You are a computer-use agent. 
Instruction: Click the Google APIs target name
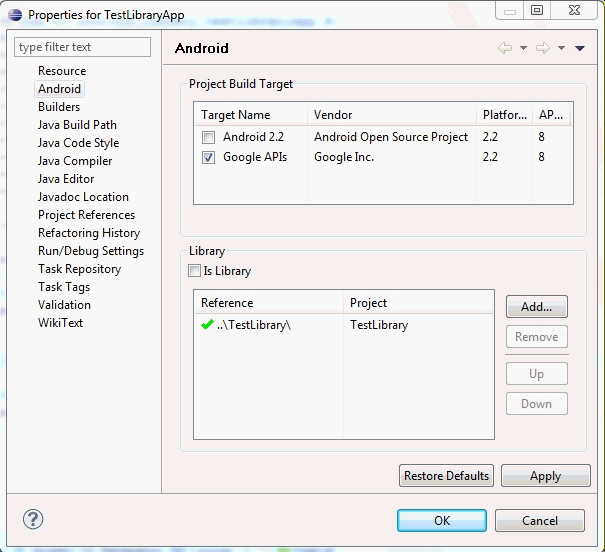pyautogui.click(x=255, y=157)
